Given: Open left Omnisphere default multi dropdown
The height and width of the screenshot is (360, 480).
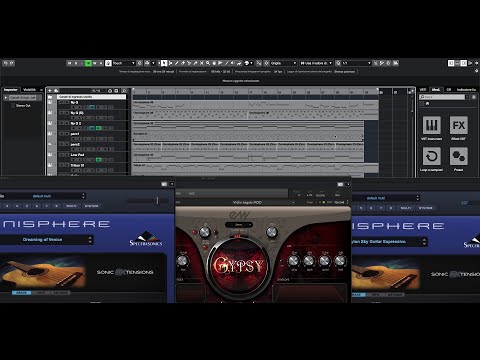Looking at the screenshot, I should 43,196.
